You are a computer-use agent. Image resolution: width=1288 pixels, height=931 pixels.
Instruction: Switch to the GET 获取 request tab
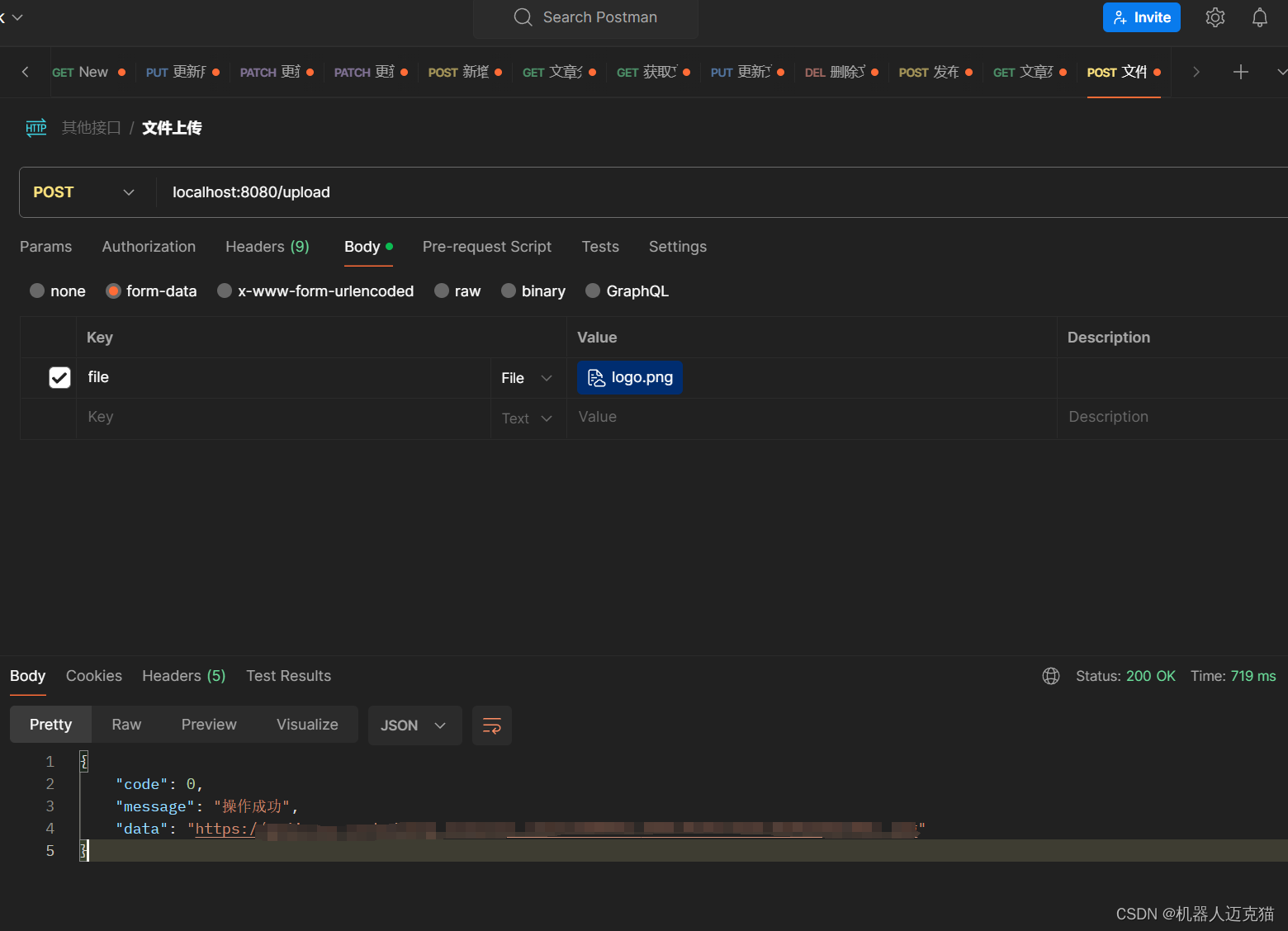[x=653, y=72]
